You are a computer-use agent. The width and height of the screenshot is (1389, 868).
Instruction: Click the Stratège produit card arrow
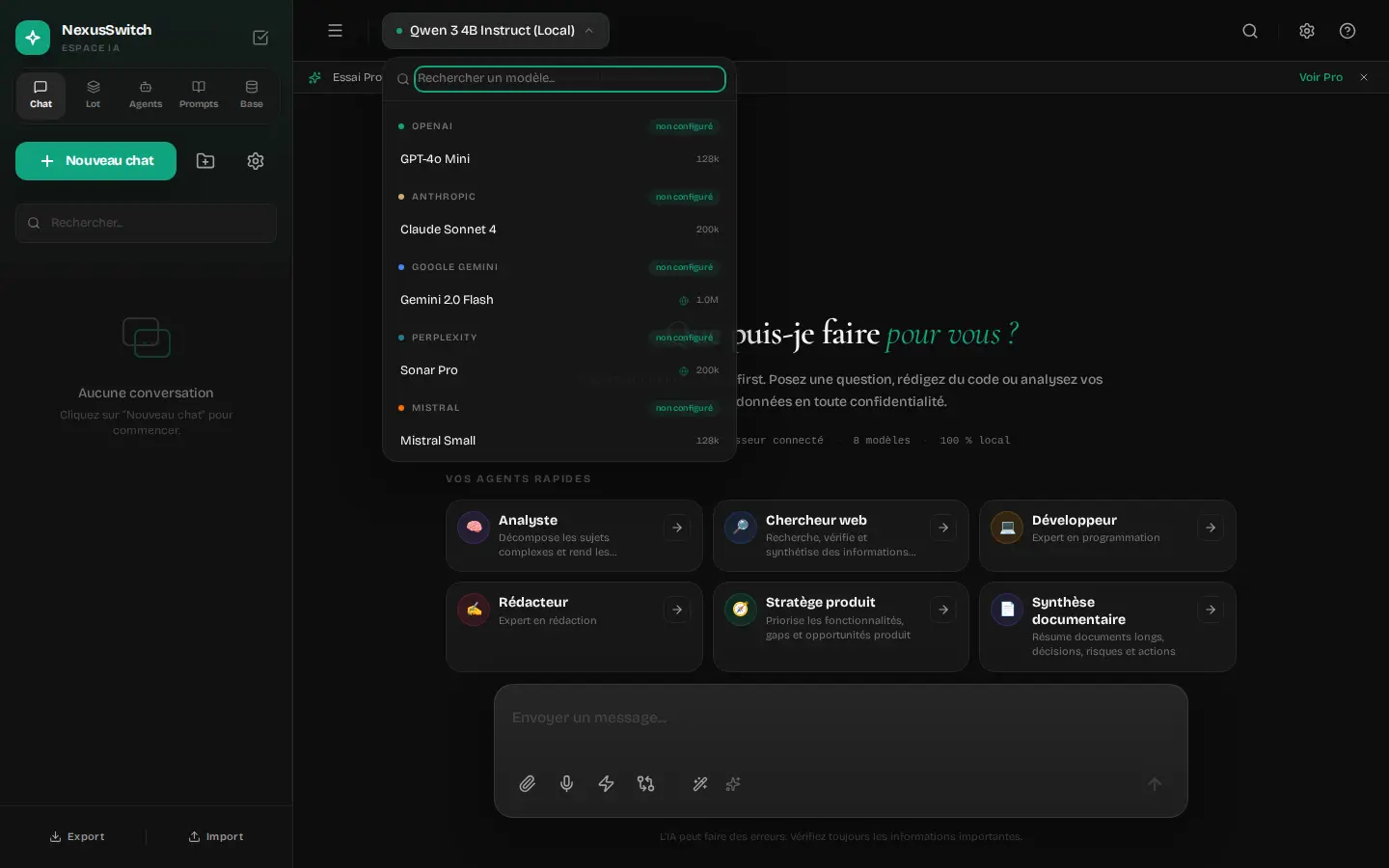pos(943,610)
